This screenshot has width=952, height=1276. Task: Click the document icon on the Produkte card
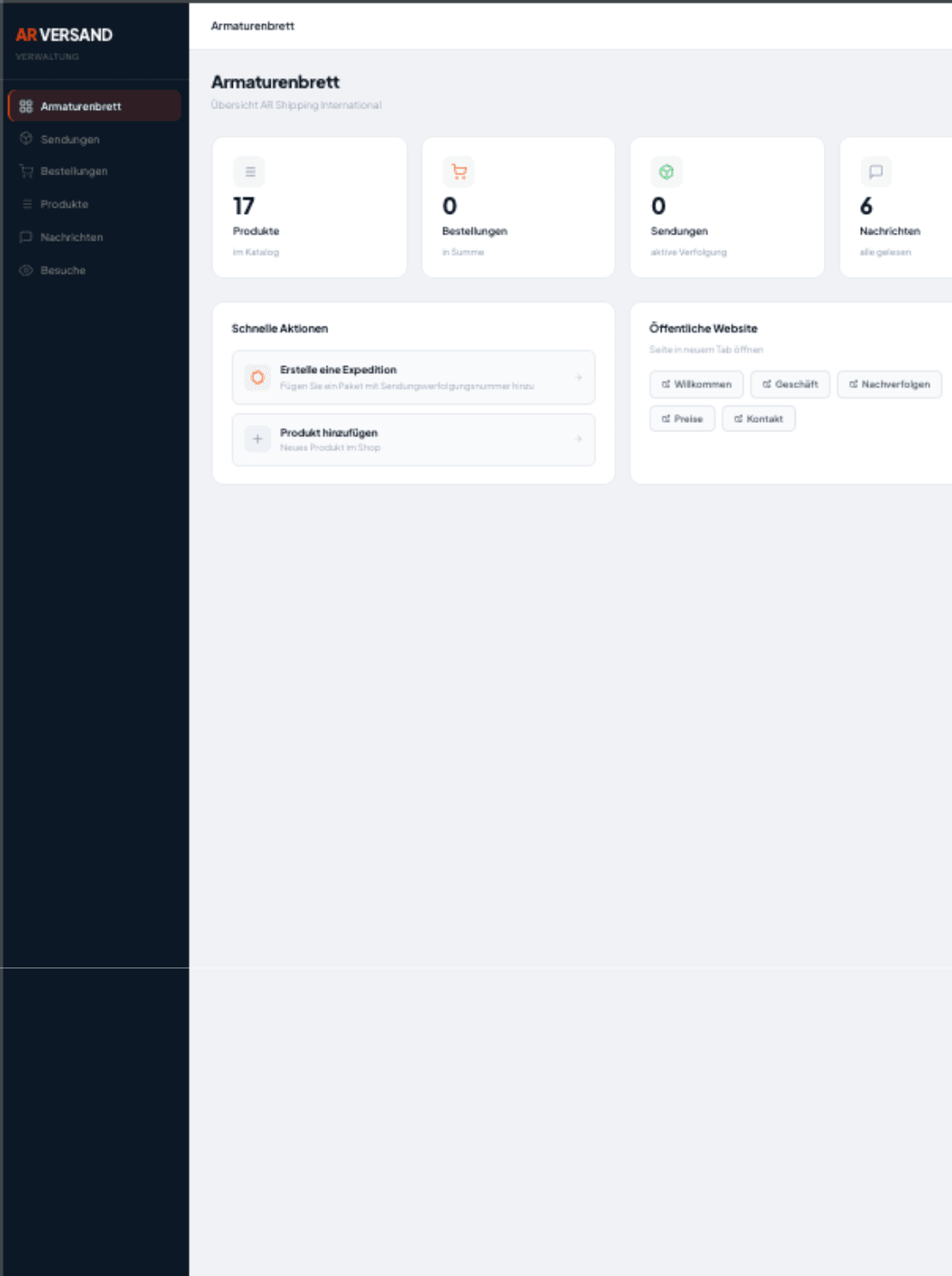[x=249, y=171]
